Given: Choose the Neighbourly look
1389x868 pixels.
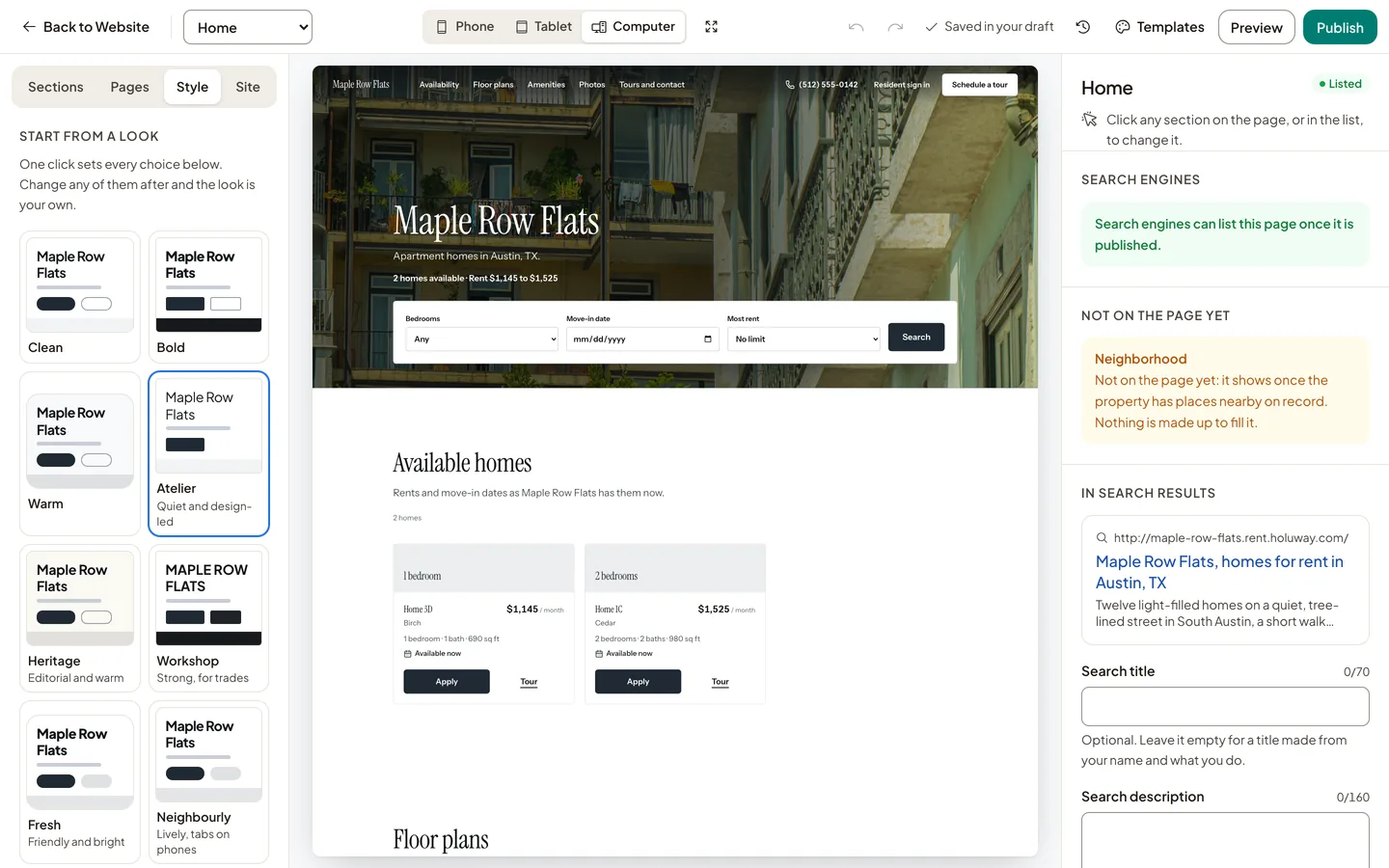Looking at the screenshot, I should point(208,782).
